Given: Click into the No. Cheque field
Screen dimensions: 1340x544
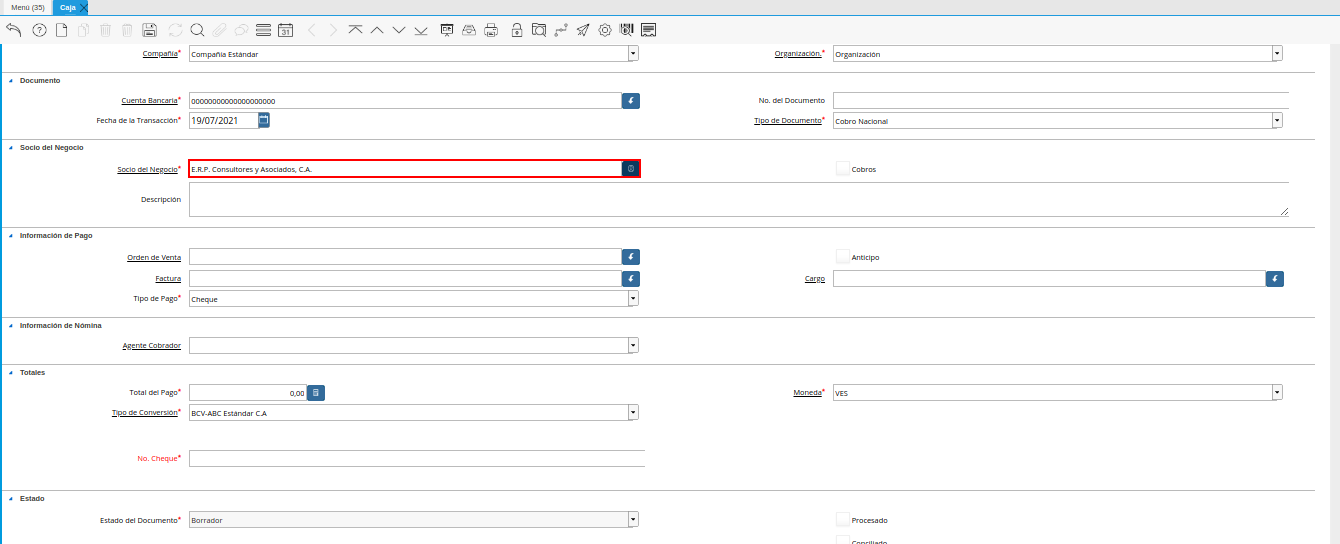Looking at the screenshot, I should point(417,458).
